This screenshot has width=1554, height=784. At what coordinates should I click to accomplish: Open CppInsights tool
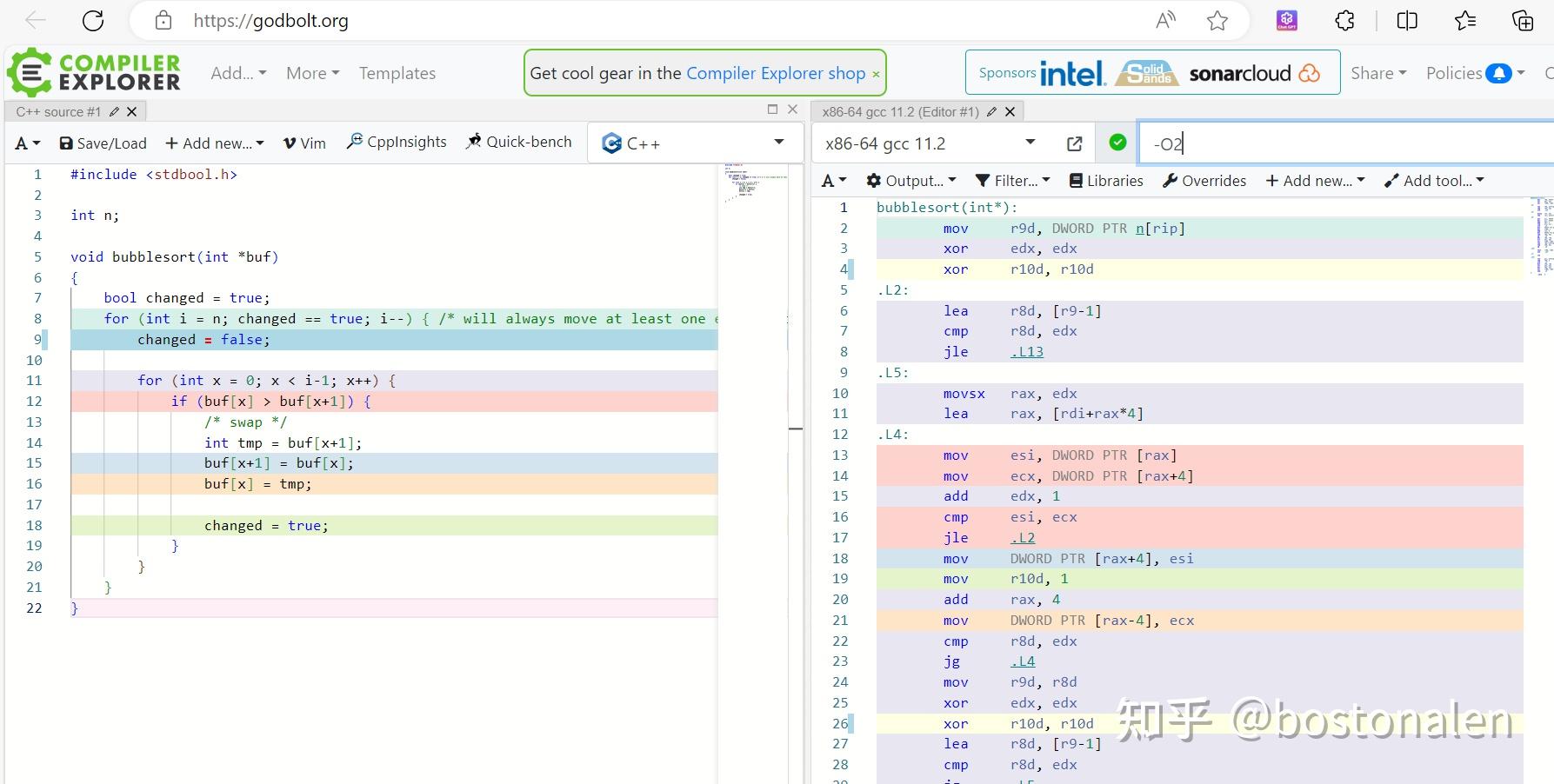point(397,143)
